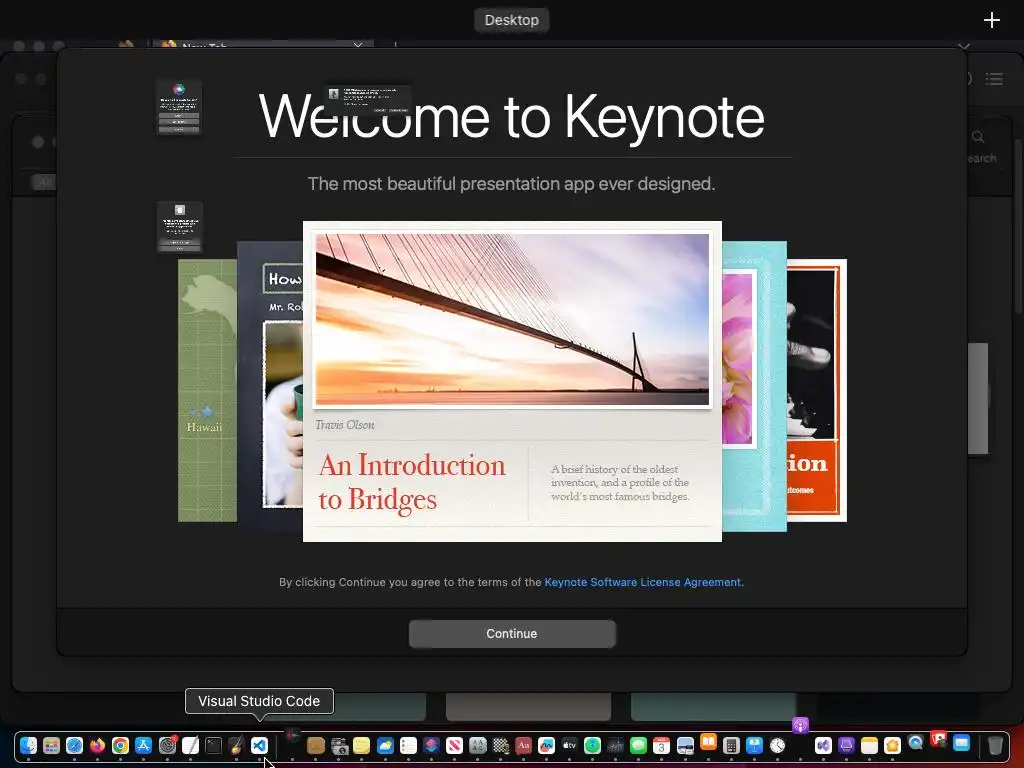Click the search magnifier in the background window
The width and height of the screenshot is (1024, 768).
coord(978,136)
